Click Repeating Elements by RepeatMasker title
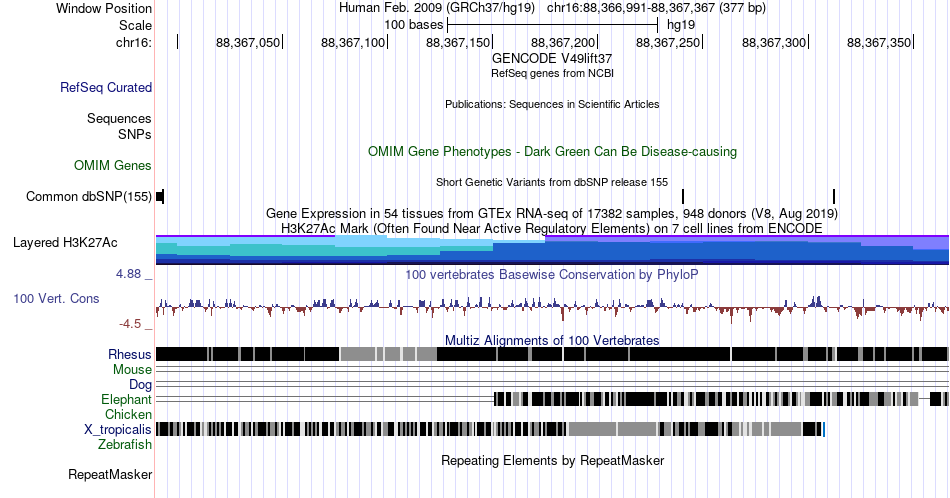 [x=552, y=460]
